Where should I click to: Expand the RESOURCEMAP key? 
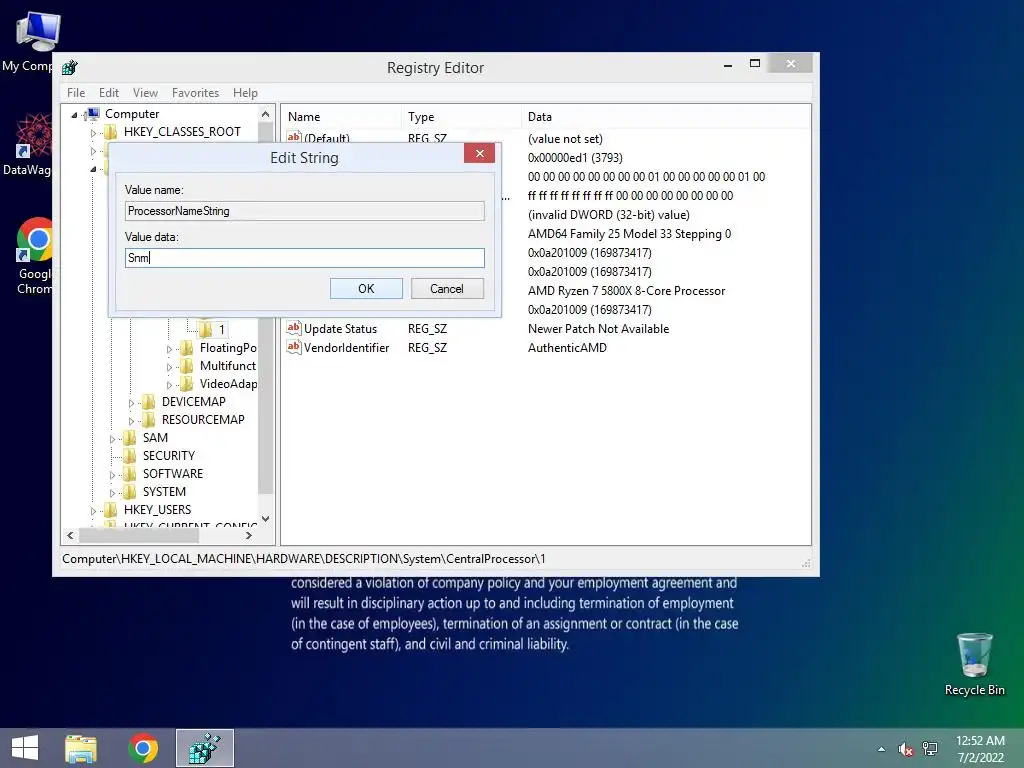pyautogui.click(x=131, y=421)
